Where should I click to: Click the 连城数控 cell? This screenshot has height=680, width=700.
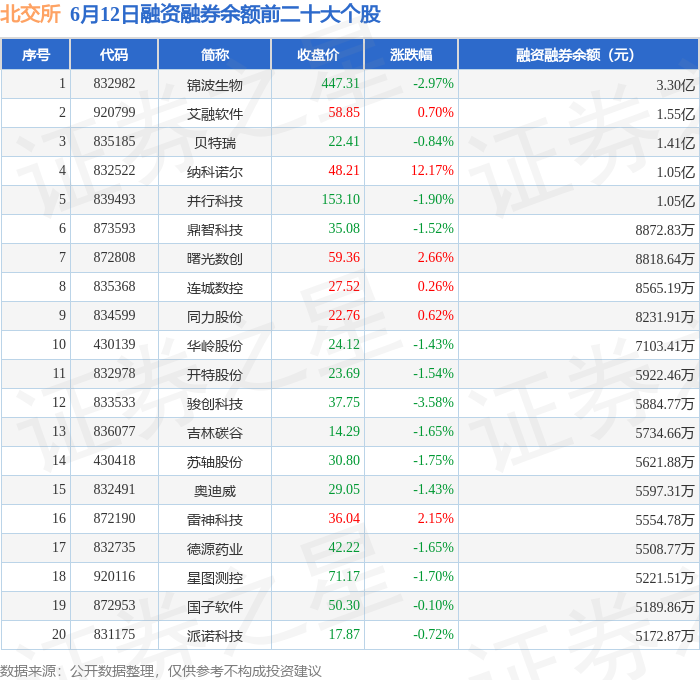click(x=215, y=288)
